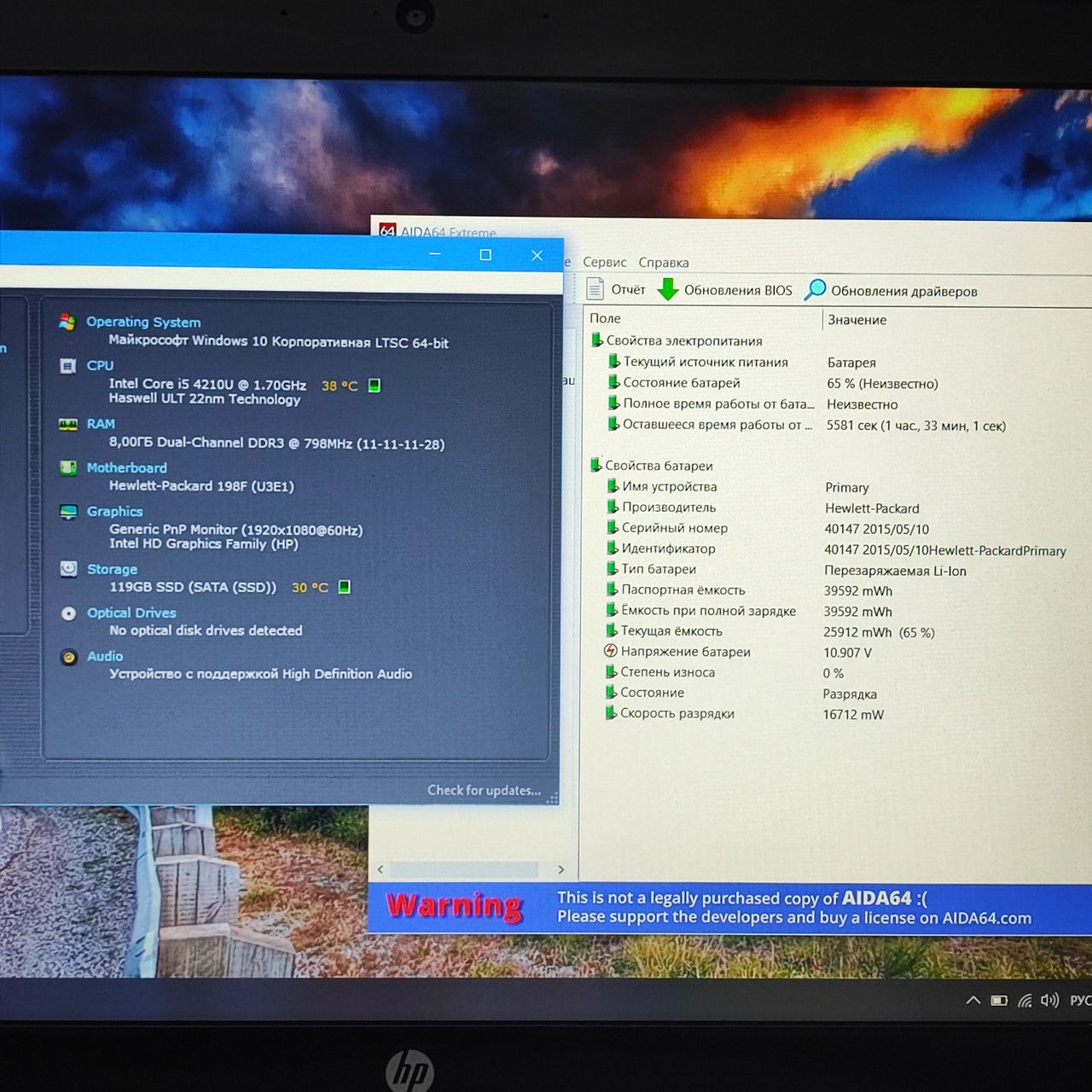
Task: Click the Check for updates link
Action: 484,790
